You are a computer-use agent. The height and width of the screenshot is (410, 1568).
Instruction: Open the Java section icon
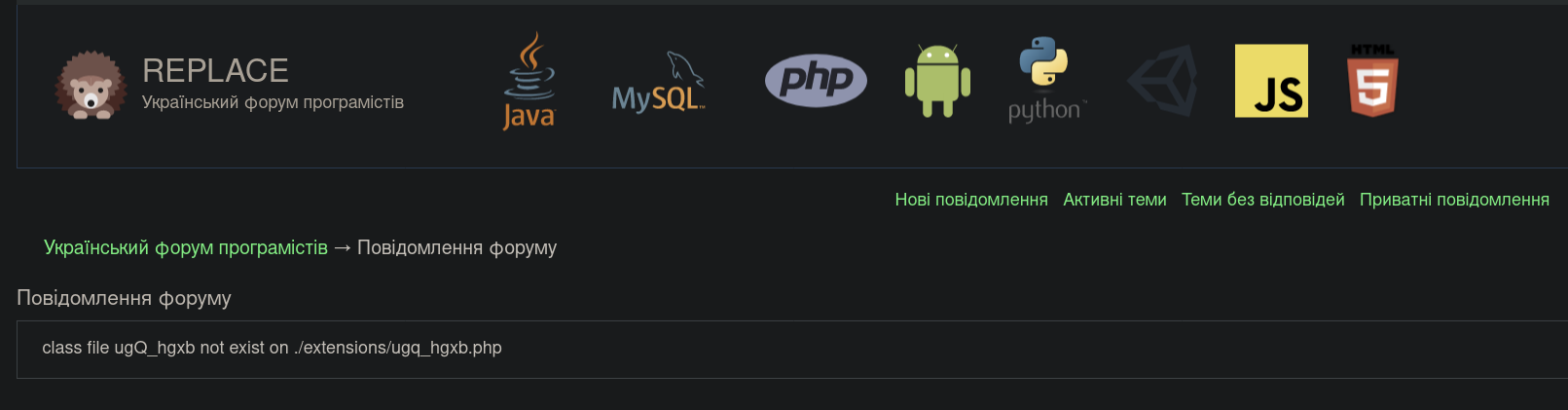click(x=529, y=81)
